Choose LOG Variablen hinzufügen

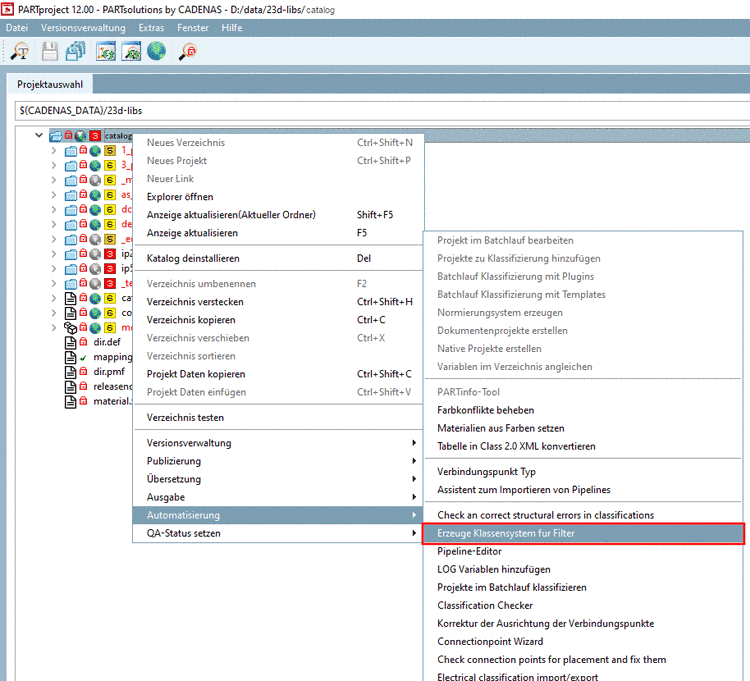[x=583, y=570]
